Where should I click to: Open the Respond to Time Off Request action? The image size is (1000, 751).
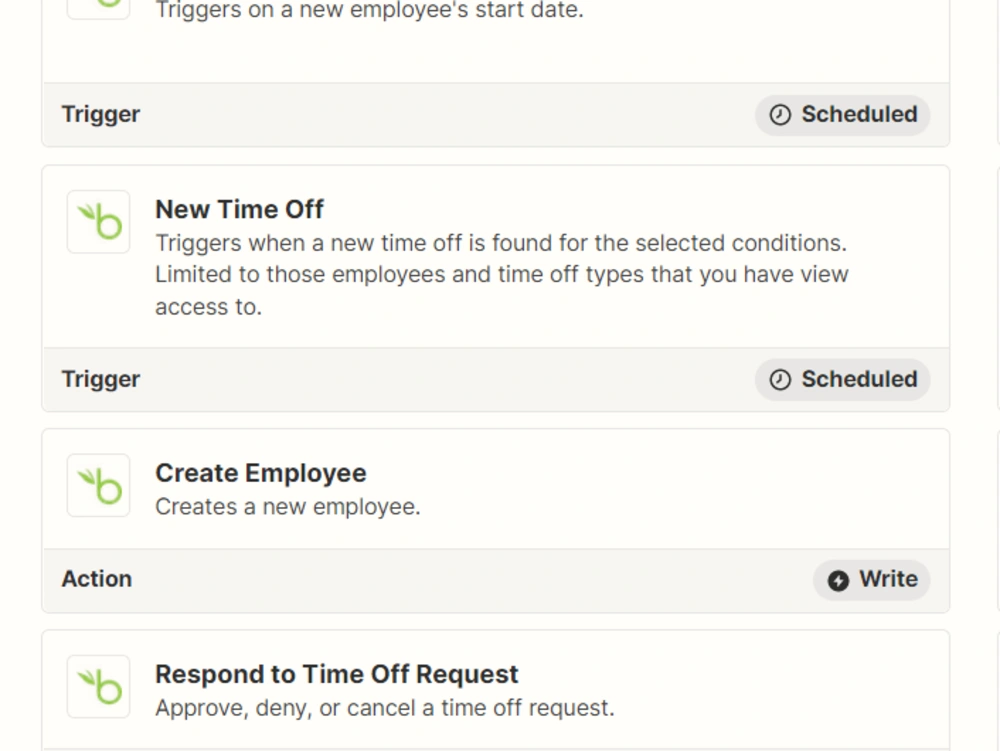[x=495, y=688]
